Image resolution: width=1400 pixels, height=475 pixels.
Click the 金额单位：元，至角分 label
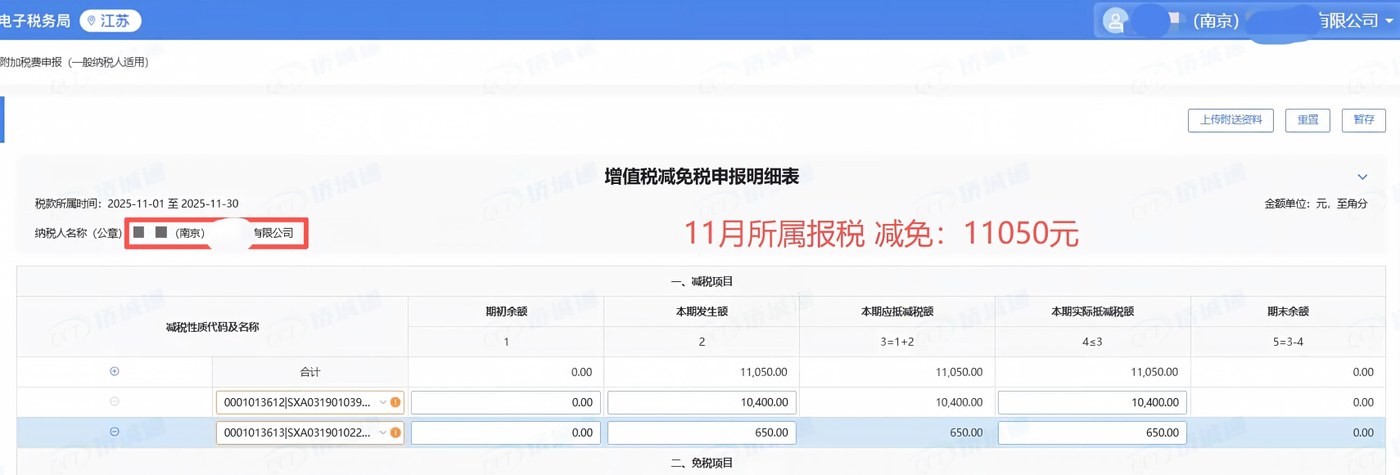click(x=1316, y=204)
